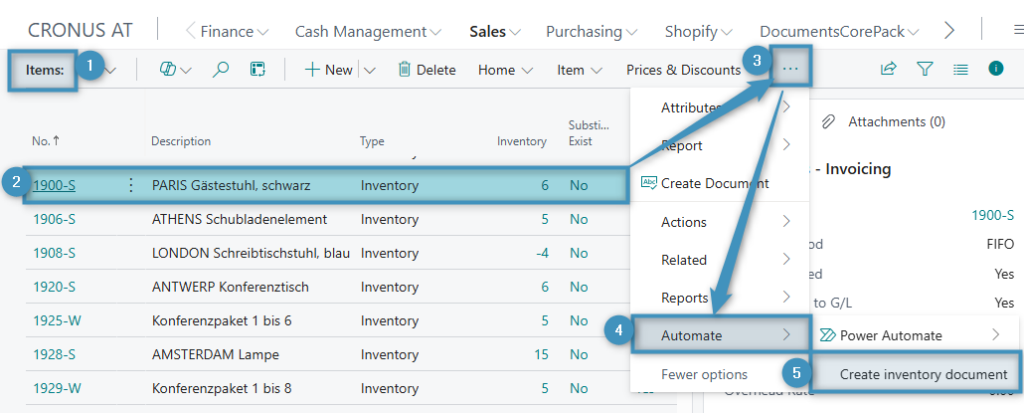This screenshot has height=413, width=1024.
Task: Open item link 1920-S
Action: (x=54, y=287)
